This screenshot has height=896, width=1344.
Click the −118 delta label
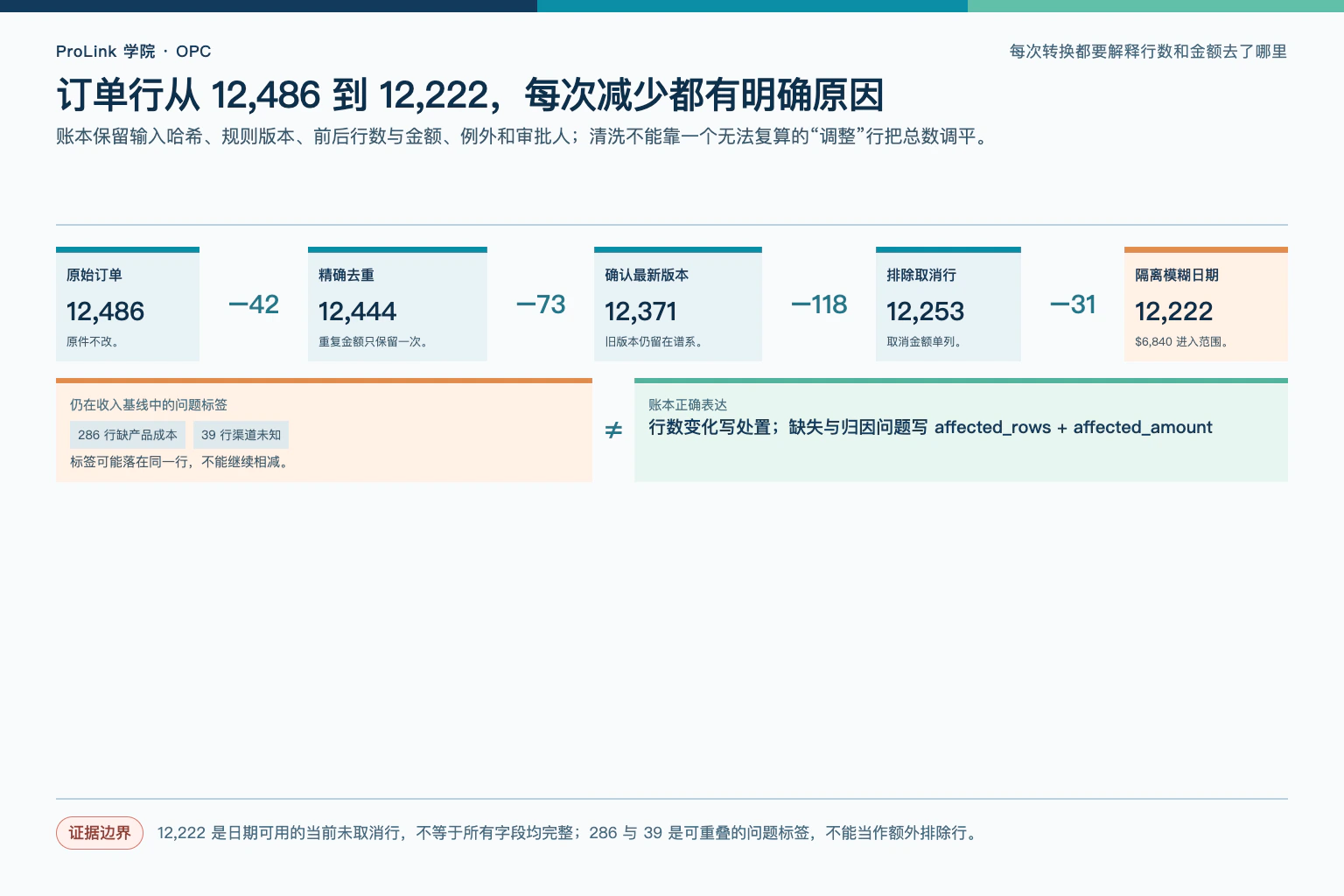point(819,304)
